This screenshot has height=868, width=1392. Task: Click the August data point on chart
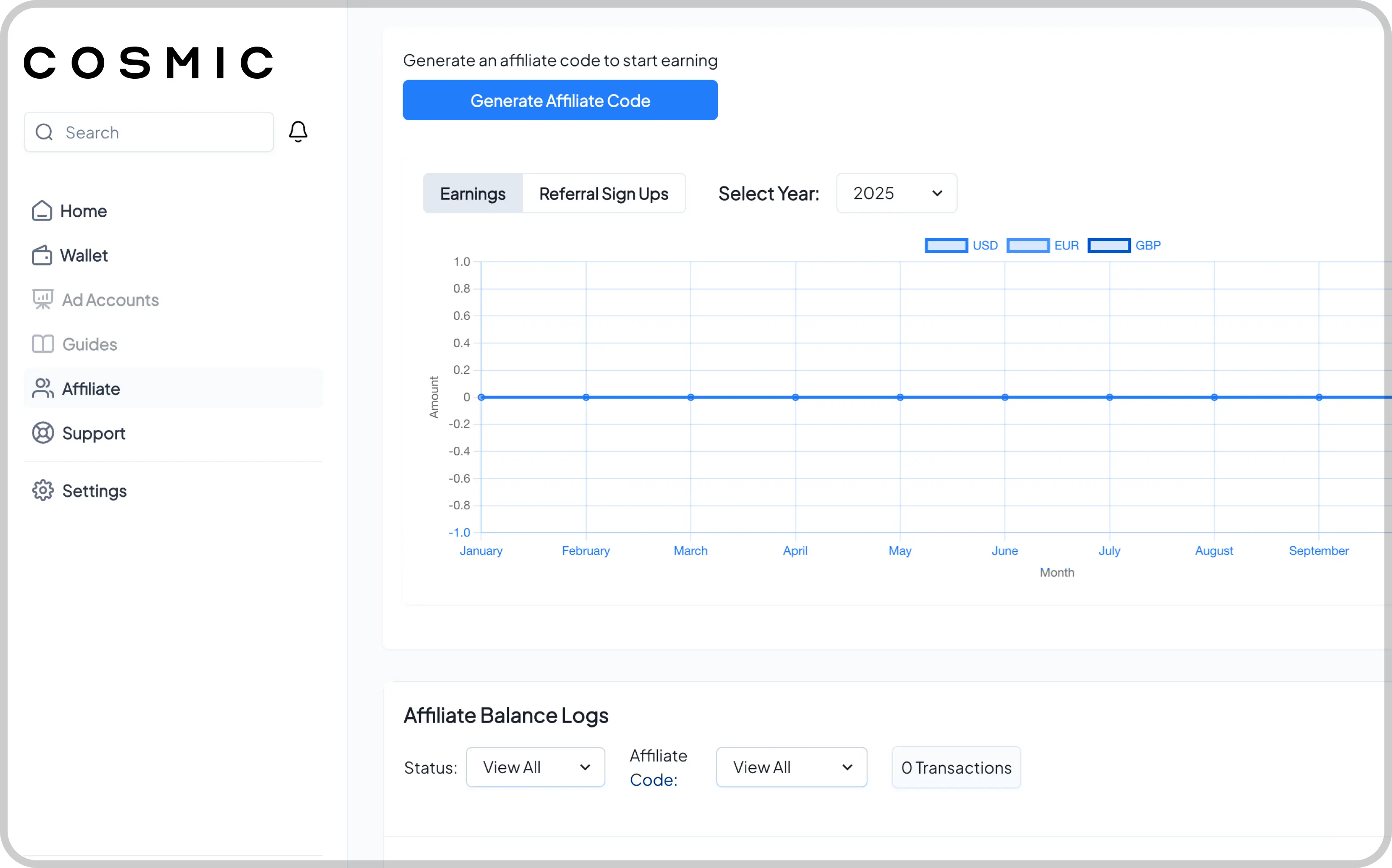click(1214, 397)
